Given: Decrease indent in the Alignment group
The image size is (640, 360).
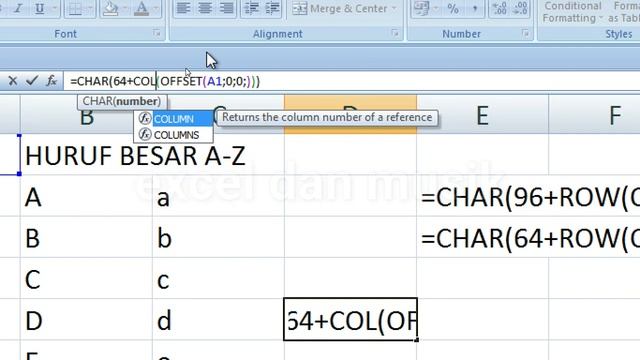Looking at the screenshot, I should tap(252, 8).
